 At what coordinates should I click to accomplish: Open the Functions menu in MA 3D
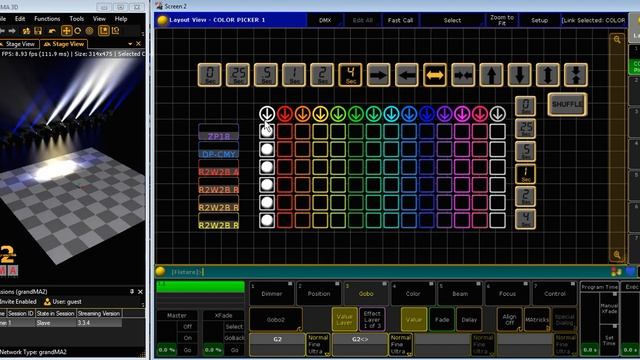[47, 19]
